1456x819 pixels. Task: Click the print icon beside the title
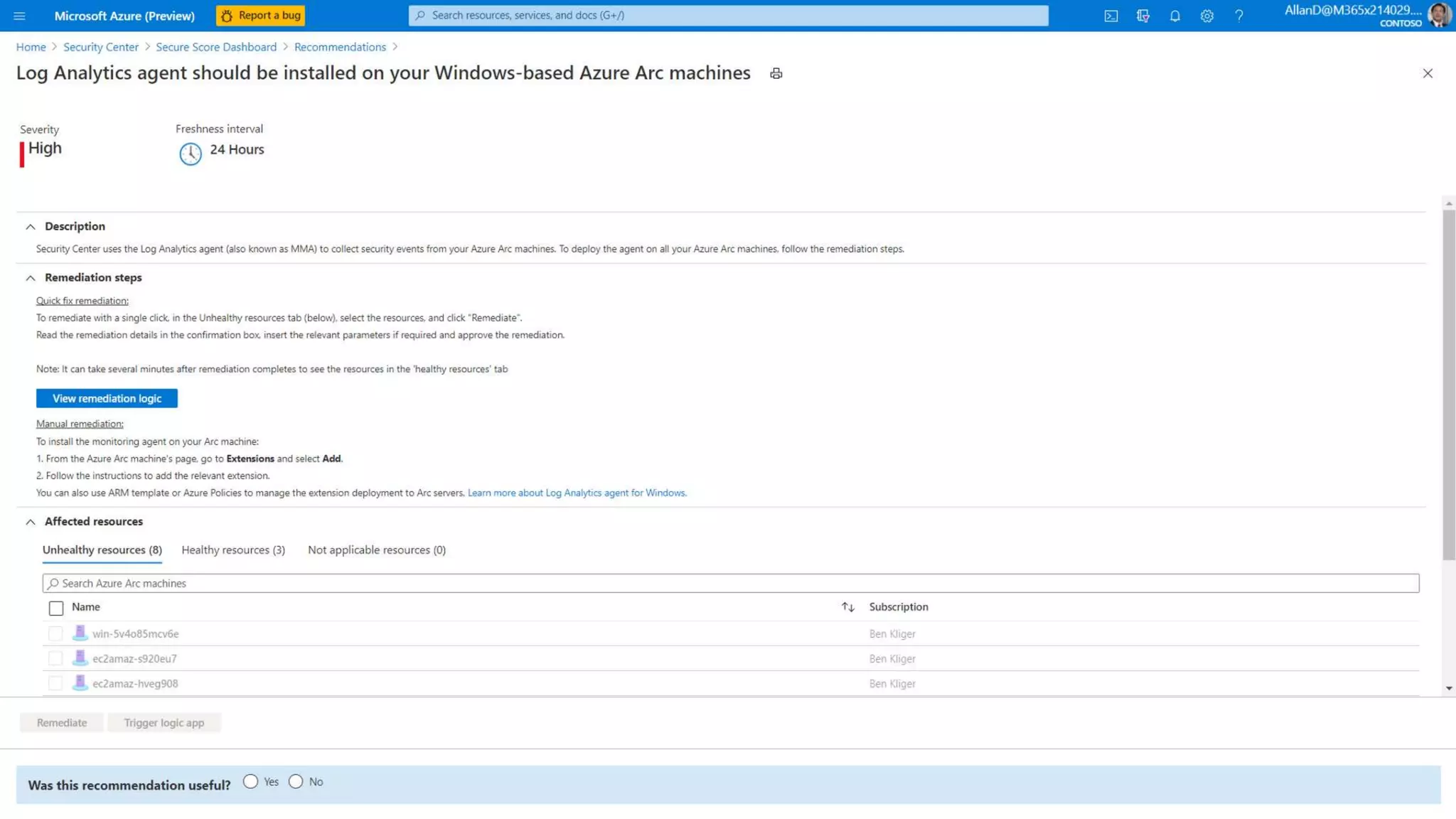[776, 73]
